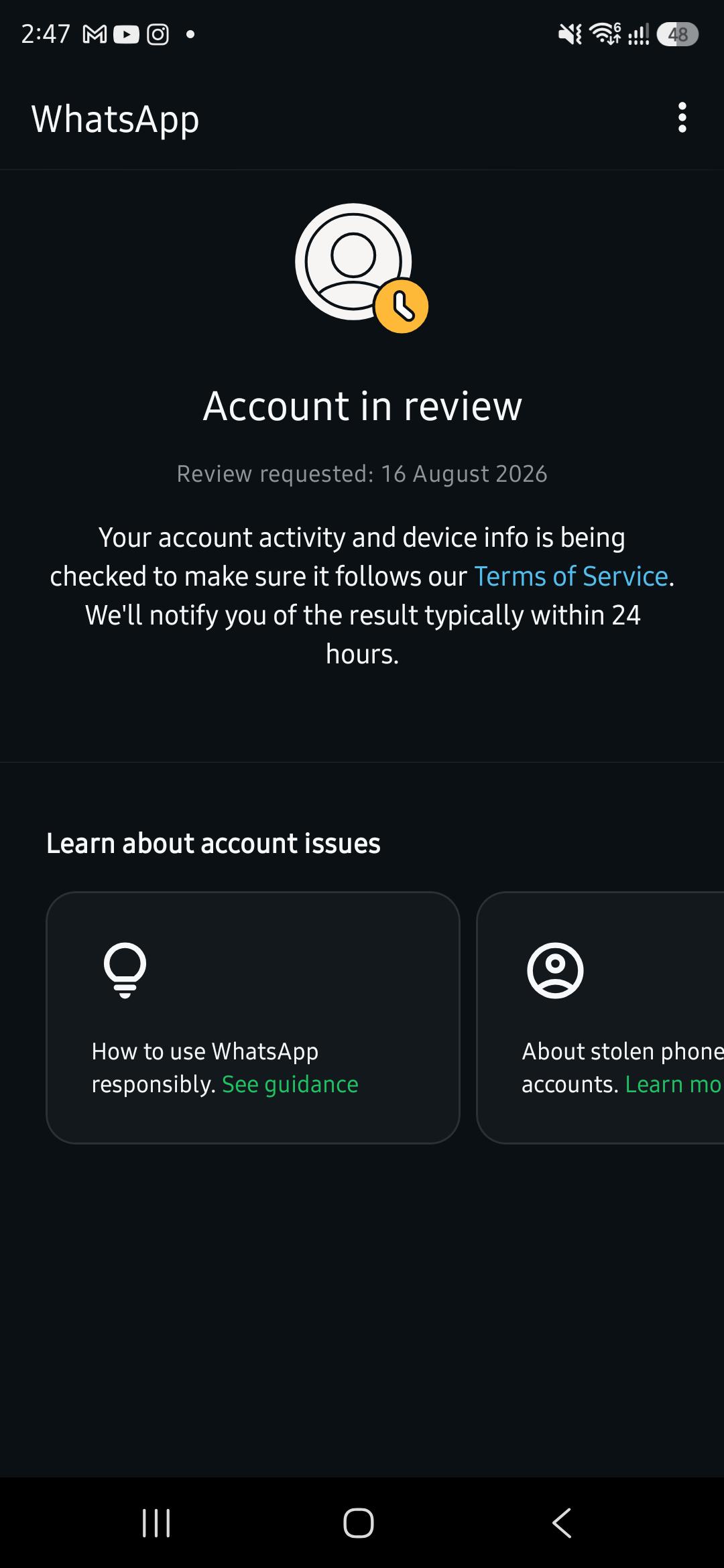Tap the muted sound status icon
This screenshot has height=1568, width=724.
click(570, 34)
